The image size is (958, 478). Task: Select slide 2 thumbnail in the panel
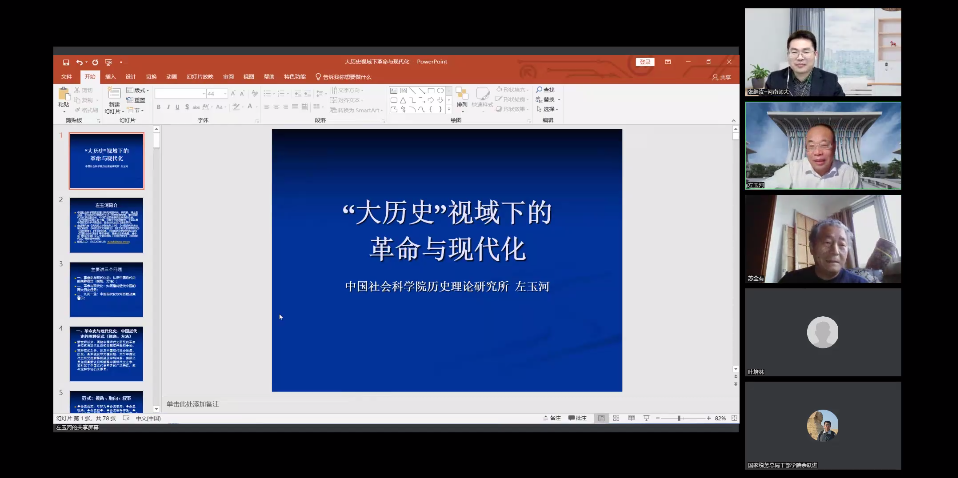coord(106,225)
